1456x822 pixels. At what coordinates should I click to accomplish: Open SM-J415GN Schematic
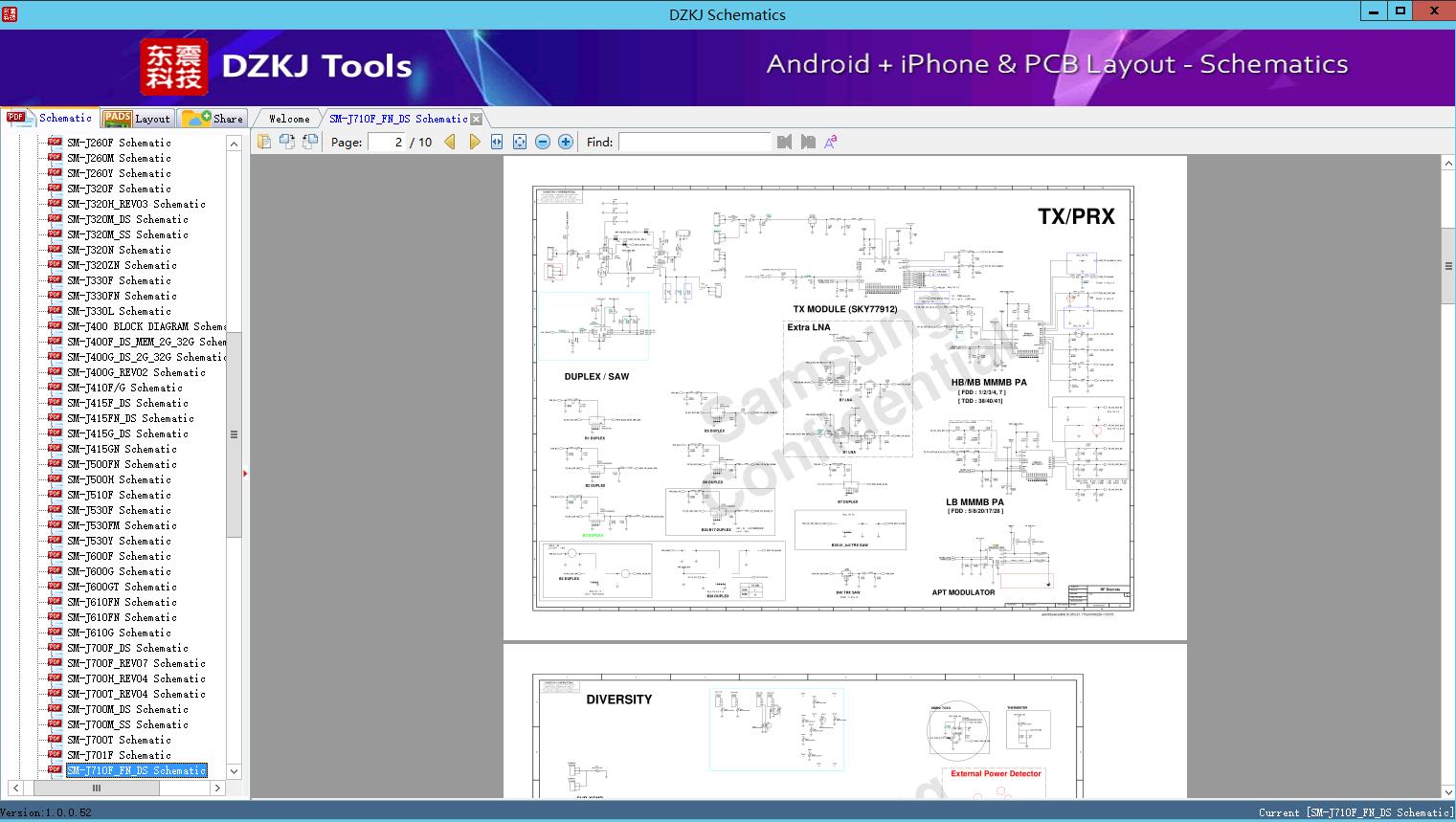122,449
